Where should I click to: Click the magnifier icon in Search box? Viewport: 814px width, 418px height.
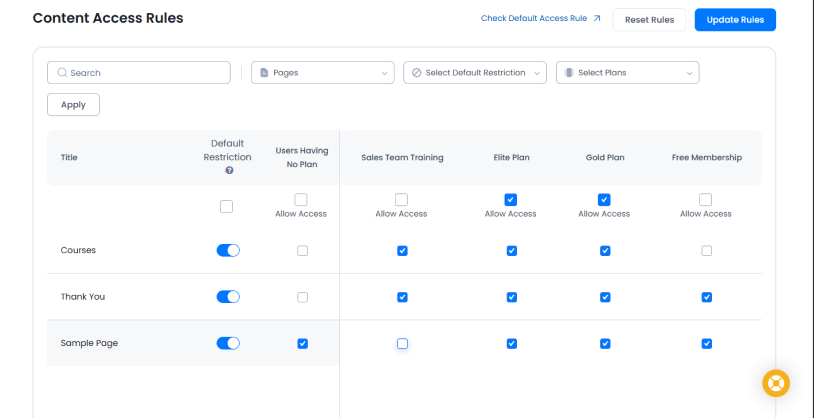(62, 73)
